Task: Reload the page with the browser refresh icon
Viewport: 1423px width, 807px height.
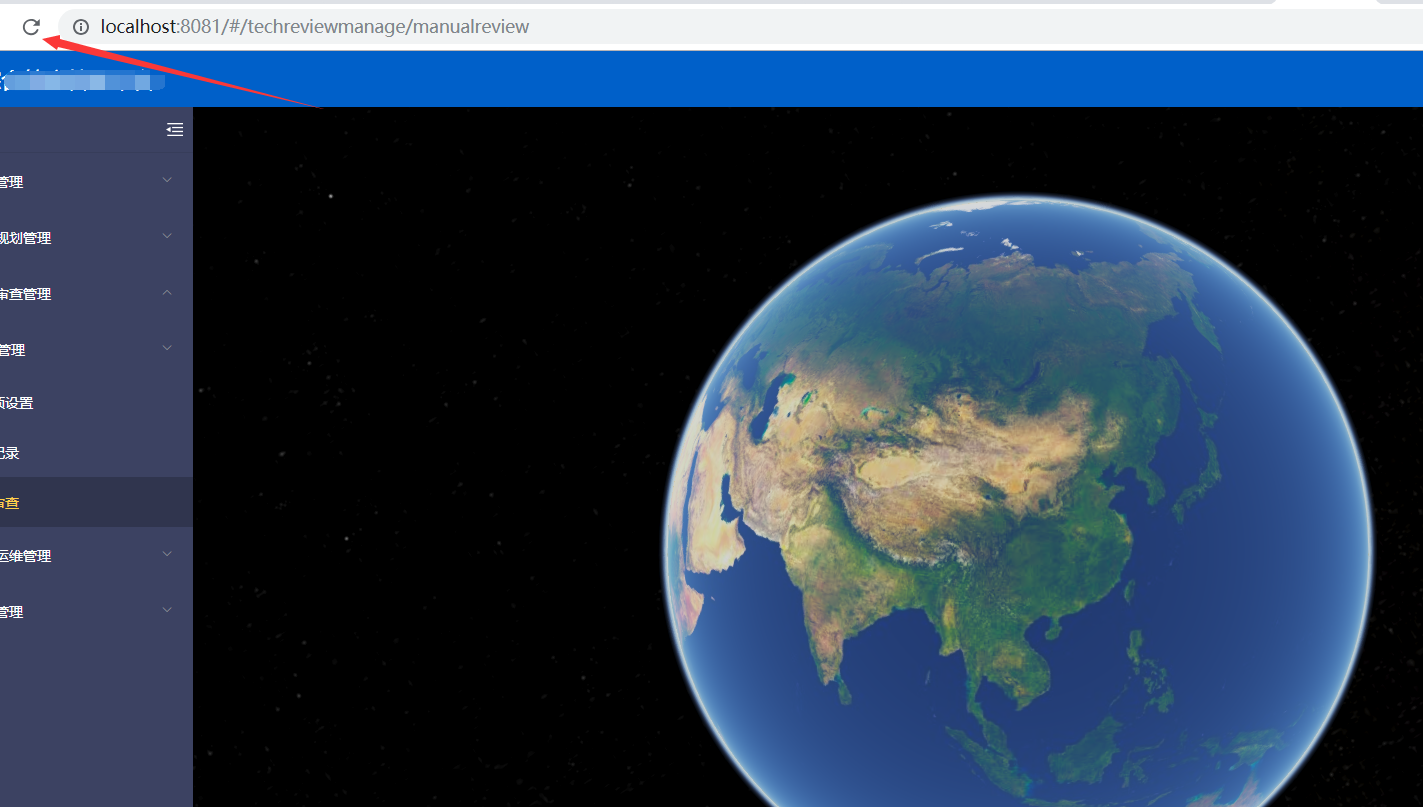Action: pyautogui.click(x=31, y=27)
